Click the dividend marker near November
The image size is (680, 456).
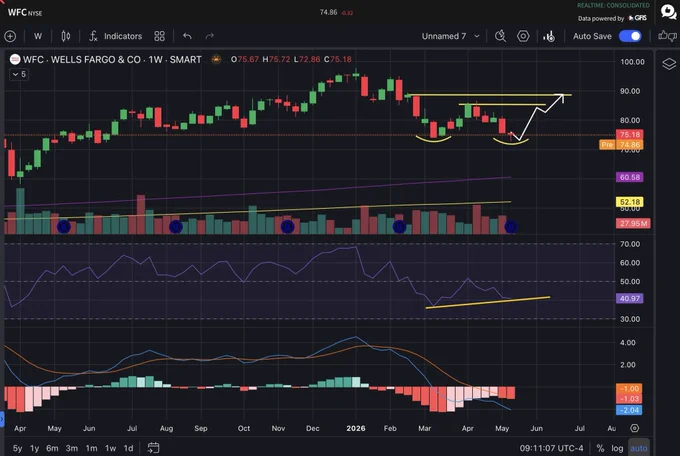pyautogui.click(x=288, y=226)
